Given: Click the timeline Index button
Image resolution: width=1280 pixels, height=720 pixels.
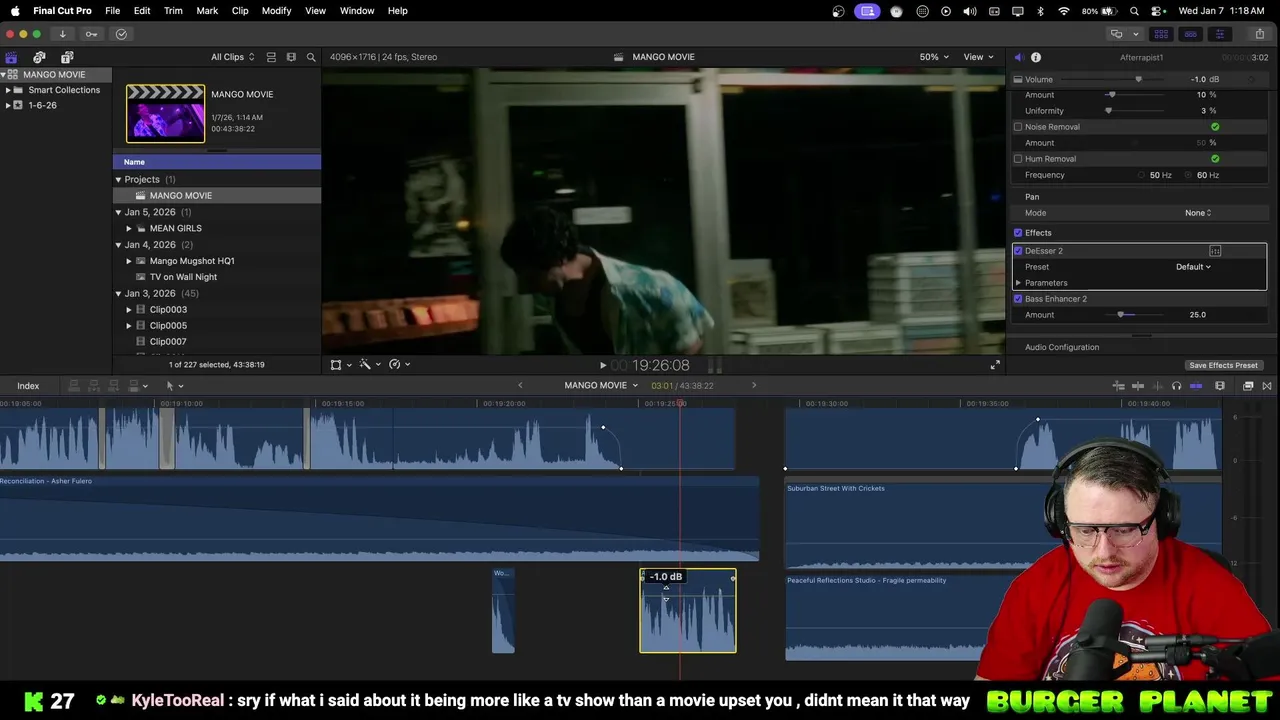Looking at the screenshot, I should point(28,386).
